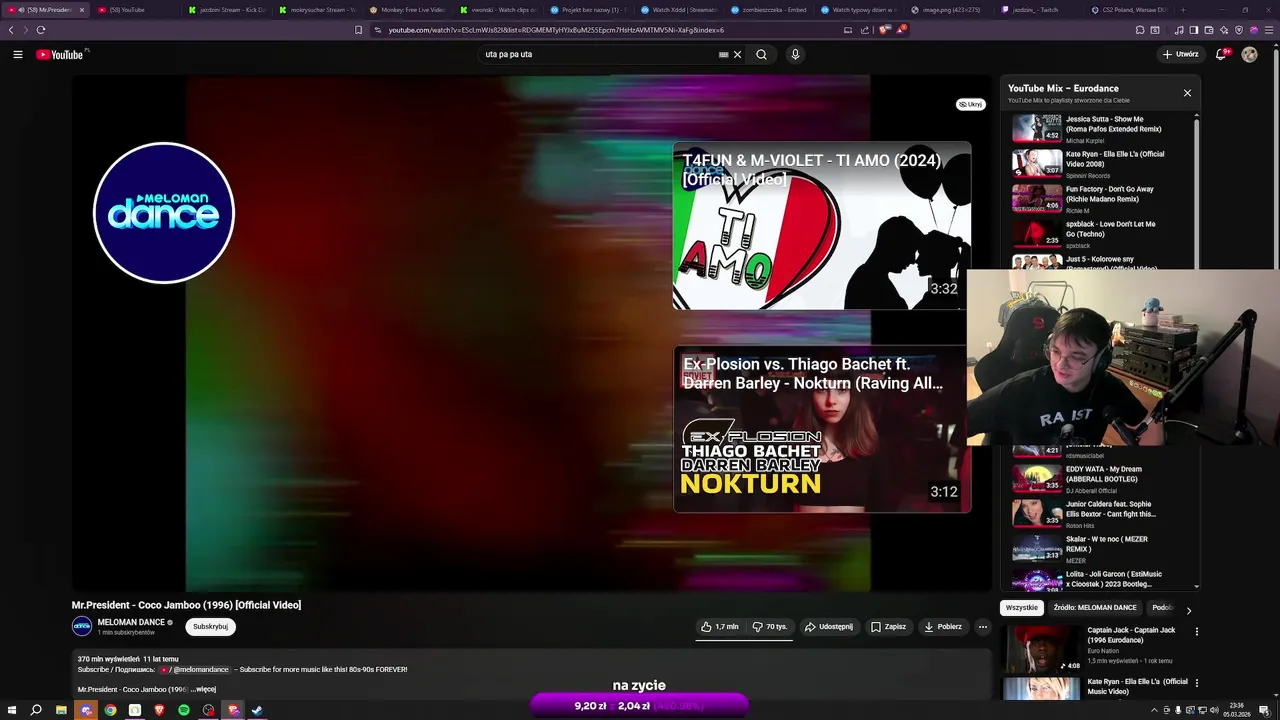Open options menu for Kate Ryan Music Video
The image size is (1280, 720).
click(1196, 683)
